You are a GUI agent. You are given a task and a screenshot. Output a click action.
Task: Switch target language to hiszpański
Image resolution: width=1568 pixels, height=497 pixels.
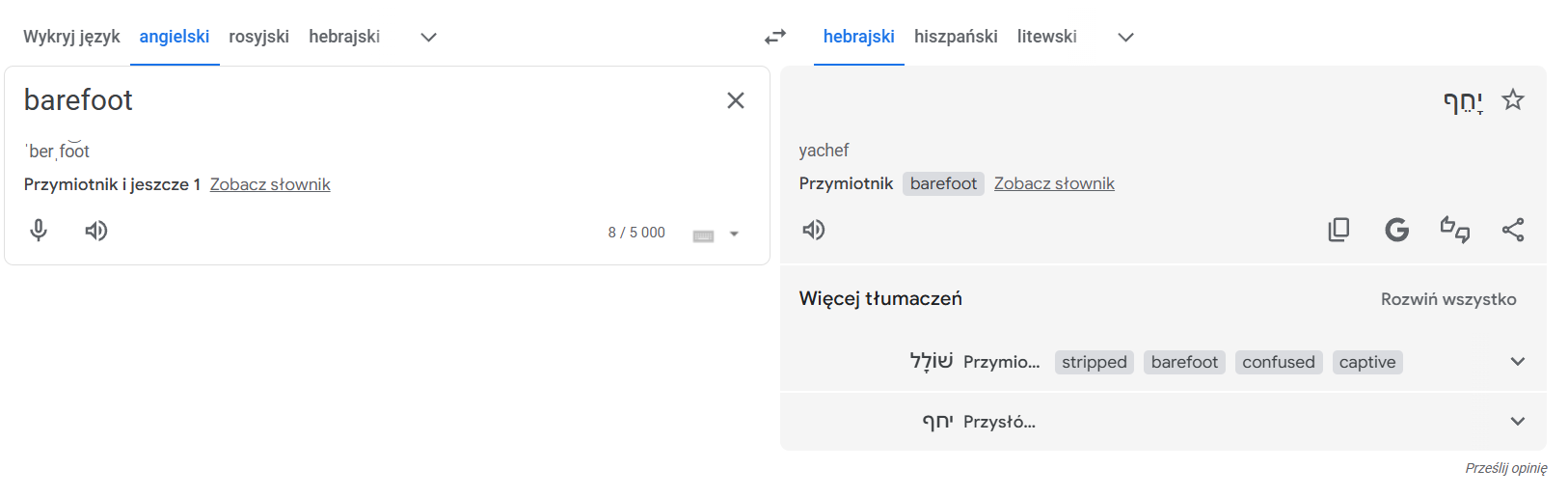[x=956, y=37]
